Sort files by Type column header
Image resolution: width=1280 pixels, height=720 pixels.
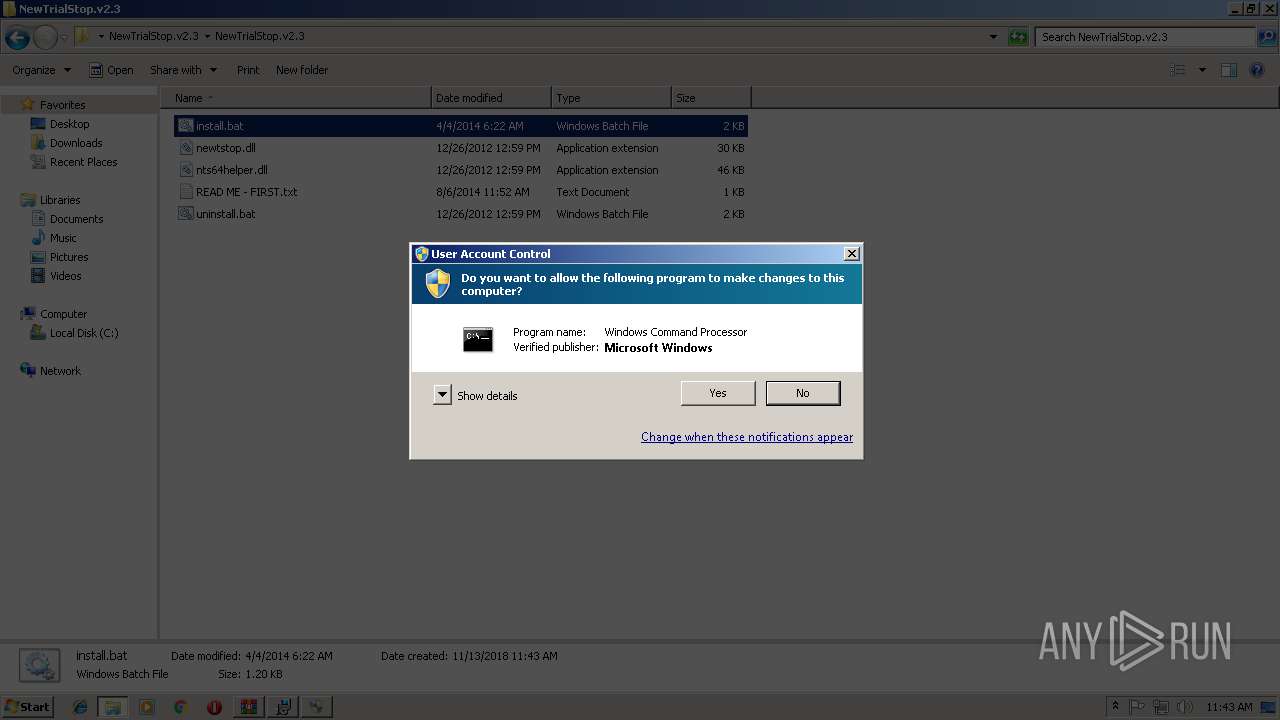click(611, 98)
